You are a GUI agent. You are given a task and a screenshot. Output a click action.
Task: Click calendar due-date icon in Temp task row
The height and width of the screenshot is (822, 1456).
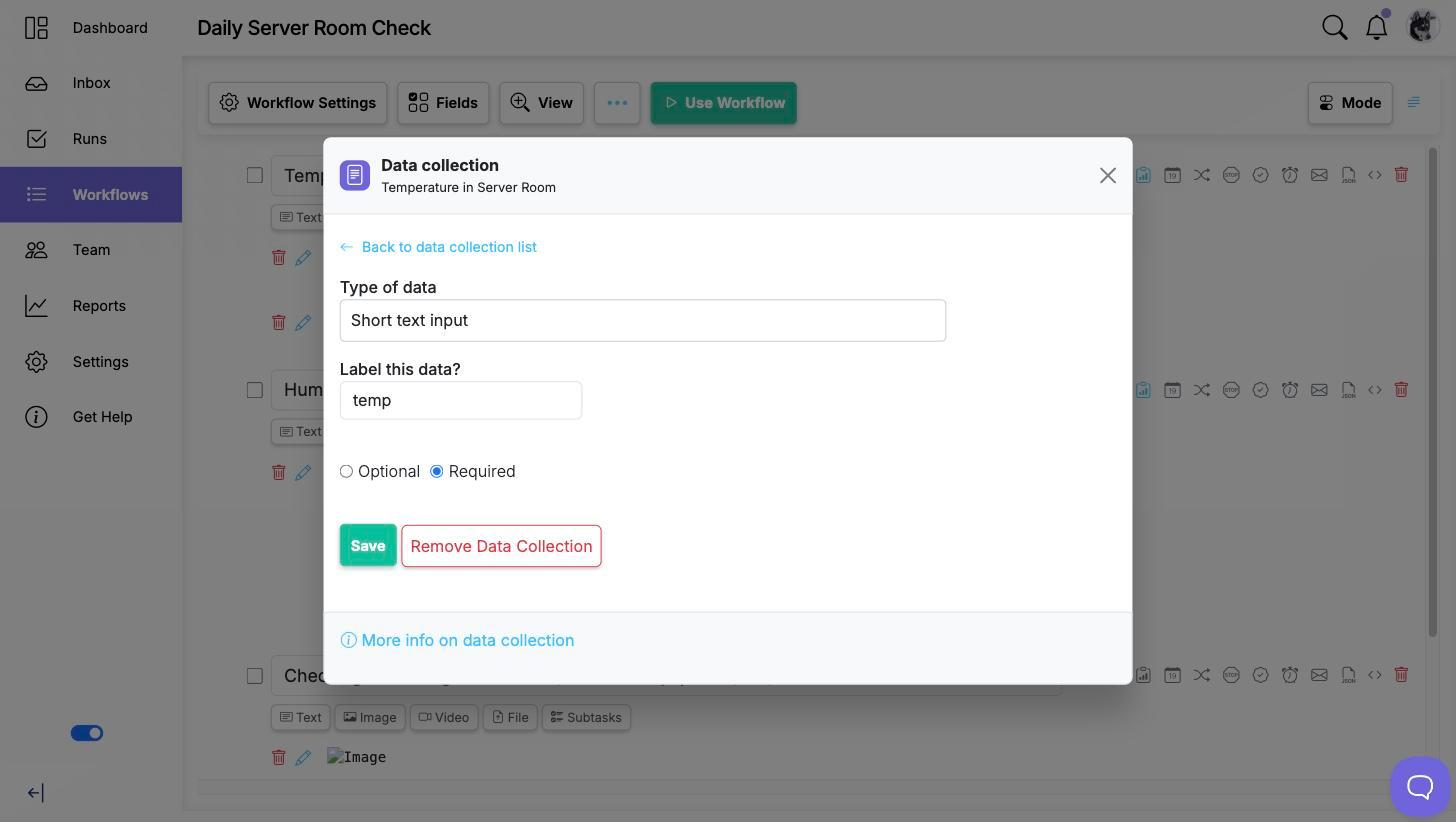1172,175
